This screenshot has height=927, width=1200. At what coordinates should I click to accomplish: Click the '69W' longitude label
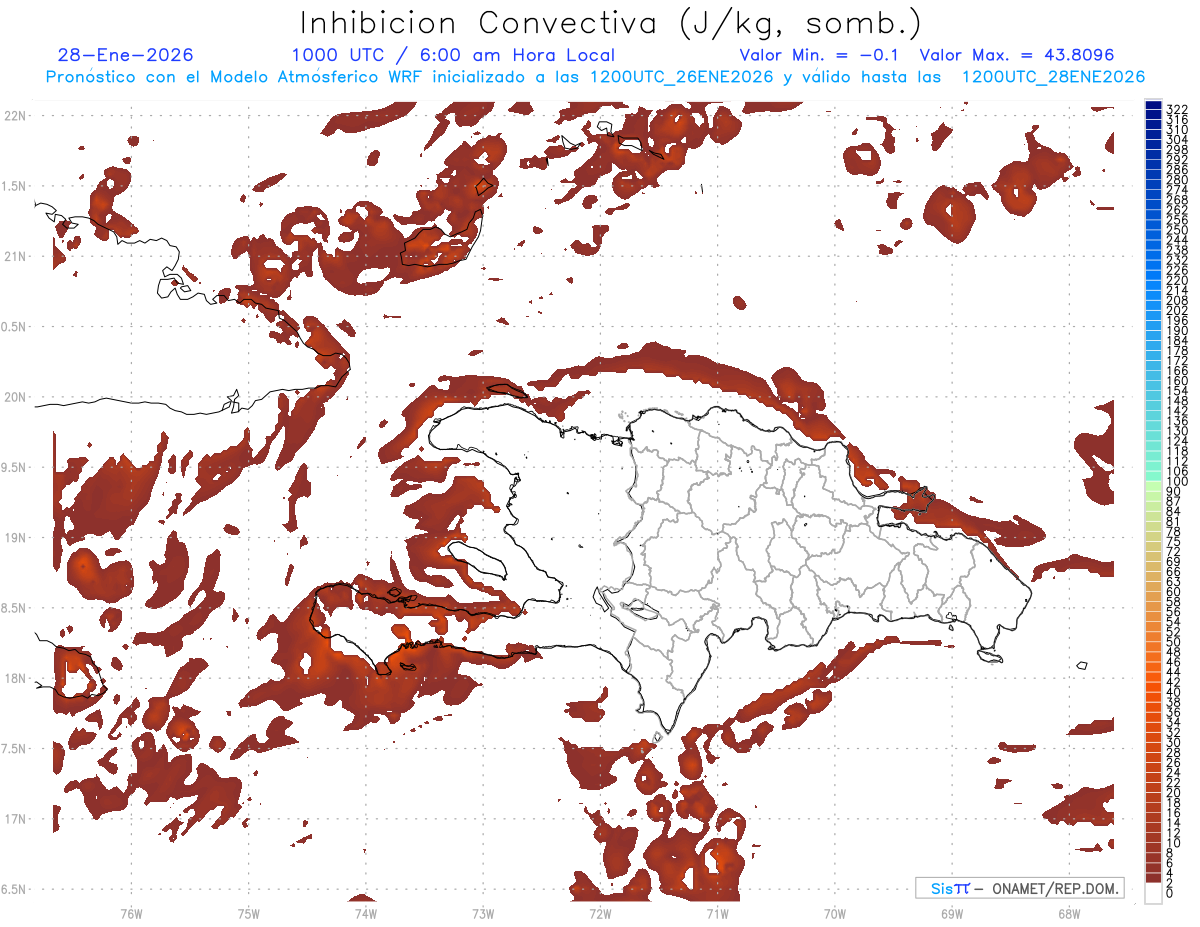click(x=952, y=913)
